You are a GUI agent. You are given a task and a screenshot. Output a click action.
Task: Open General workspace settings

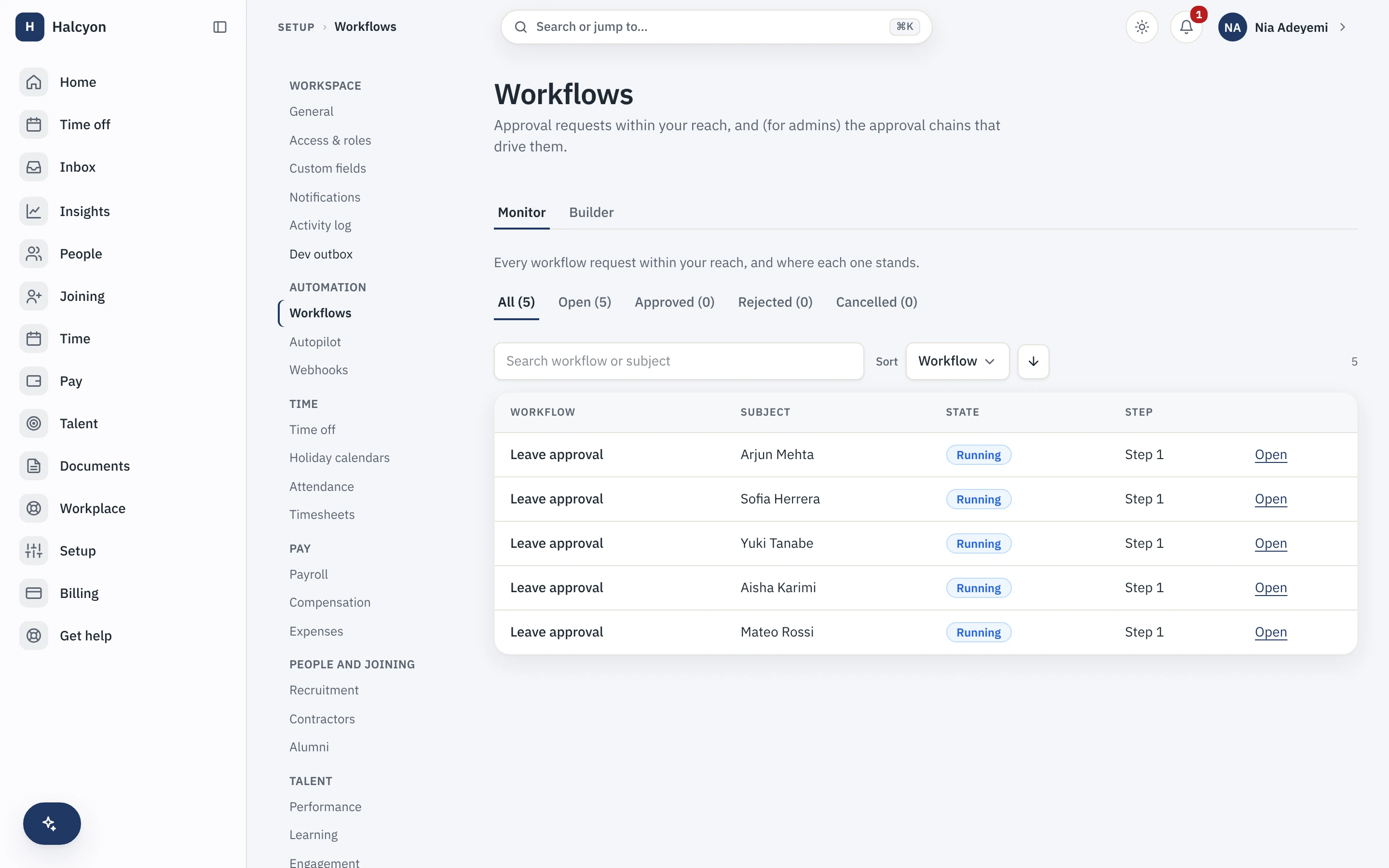pyautogui.click(x=311, y=111)
